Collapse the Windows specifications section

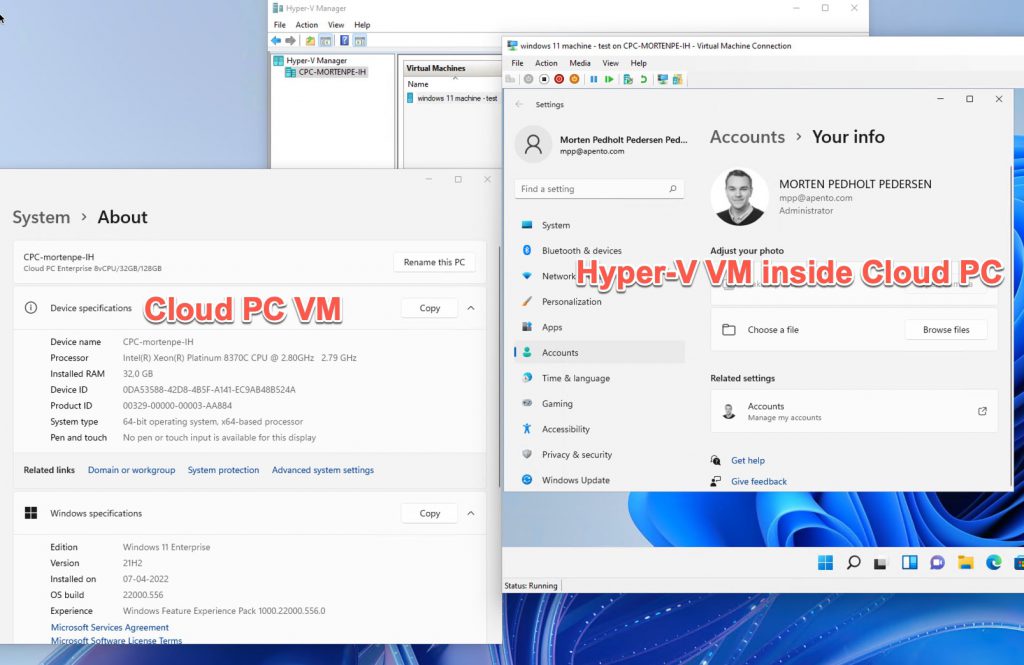(x=471, y=513)
